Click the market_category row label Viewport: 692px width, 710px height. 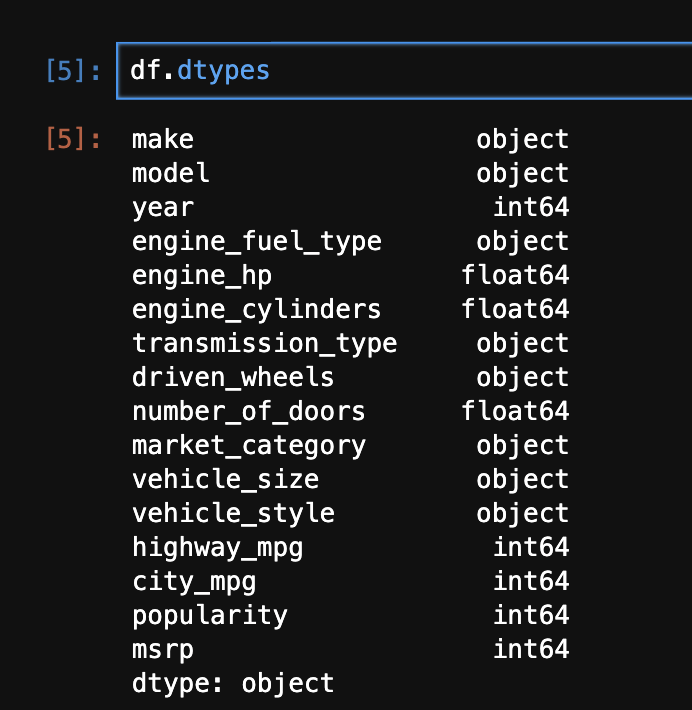tap(249, 445)
